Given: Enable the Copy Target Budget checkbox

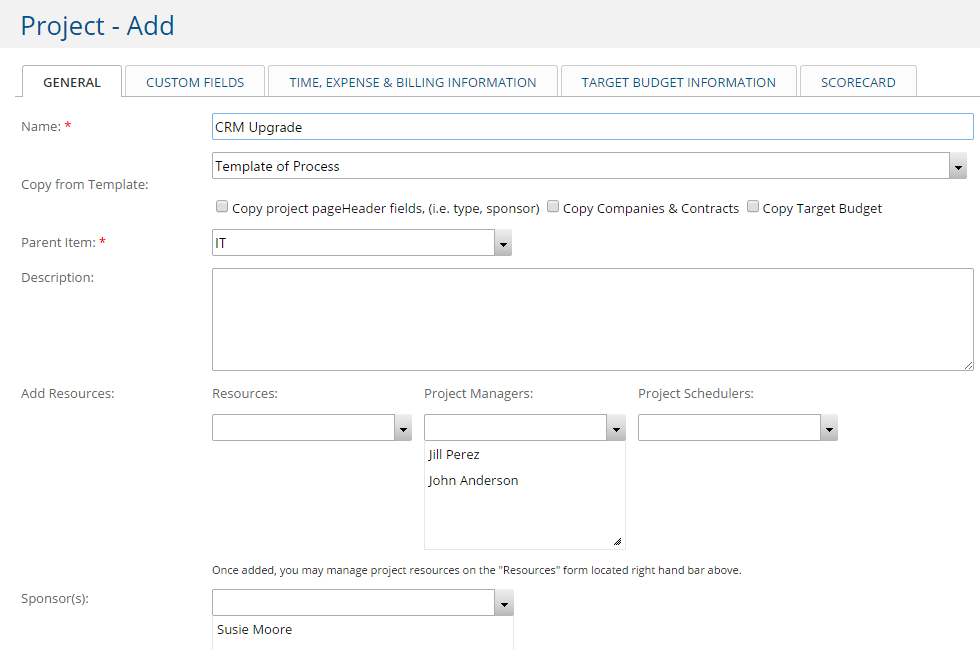Looking at the screenshot, I should pyautogui.click(x=753, y=207).
